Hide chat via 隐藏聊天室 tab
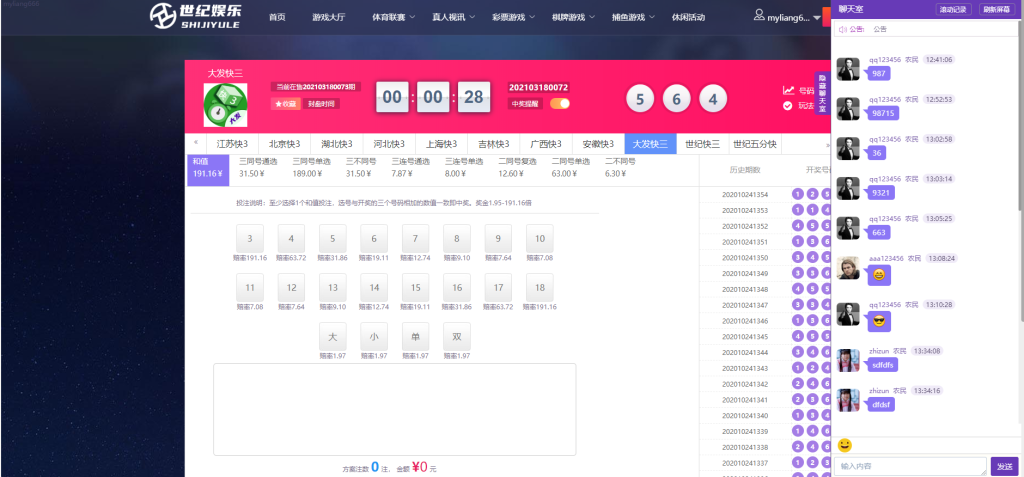Image resolution: width=1024 pixels, height=477 pixels. pyautogui.click(x=822, y=95)
